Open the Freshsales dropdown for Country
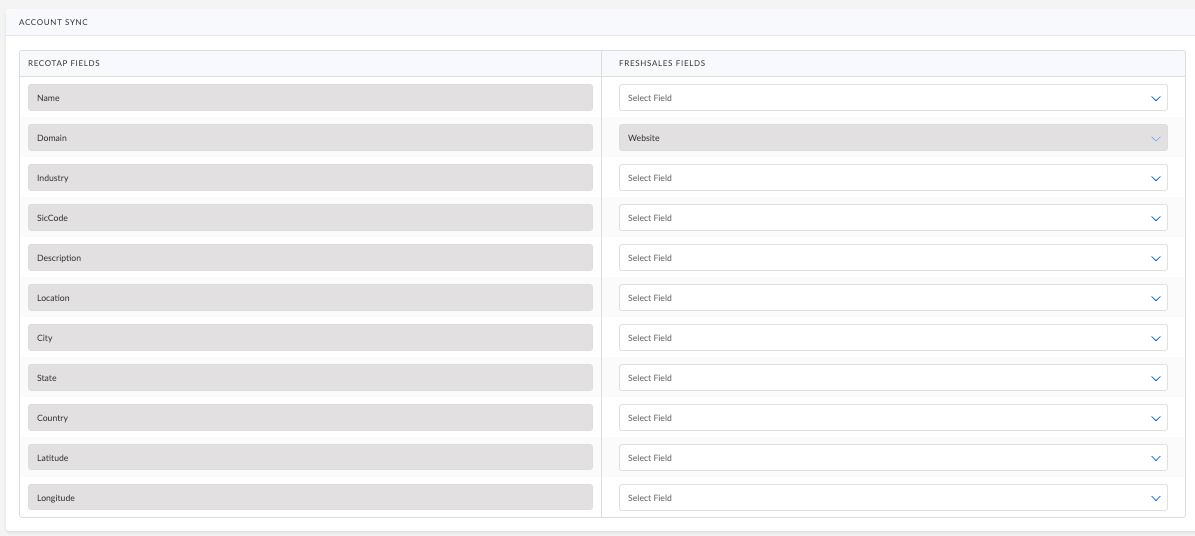The height and width of the screenshot is (536, 1195). click(892, 418)
